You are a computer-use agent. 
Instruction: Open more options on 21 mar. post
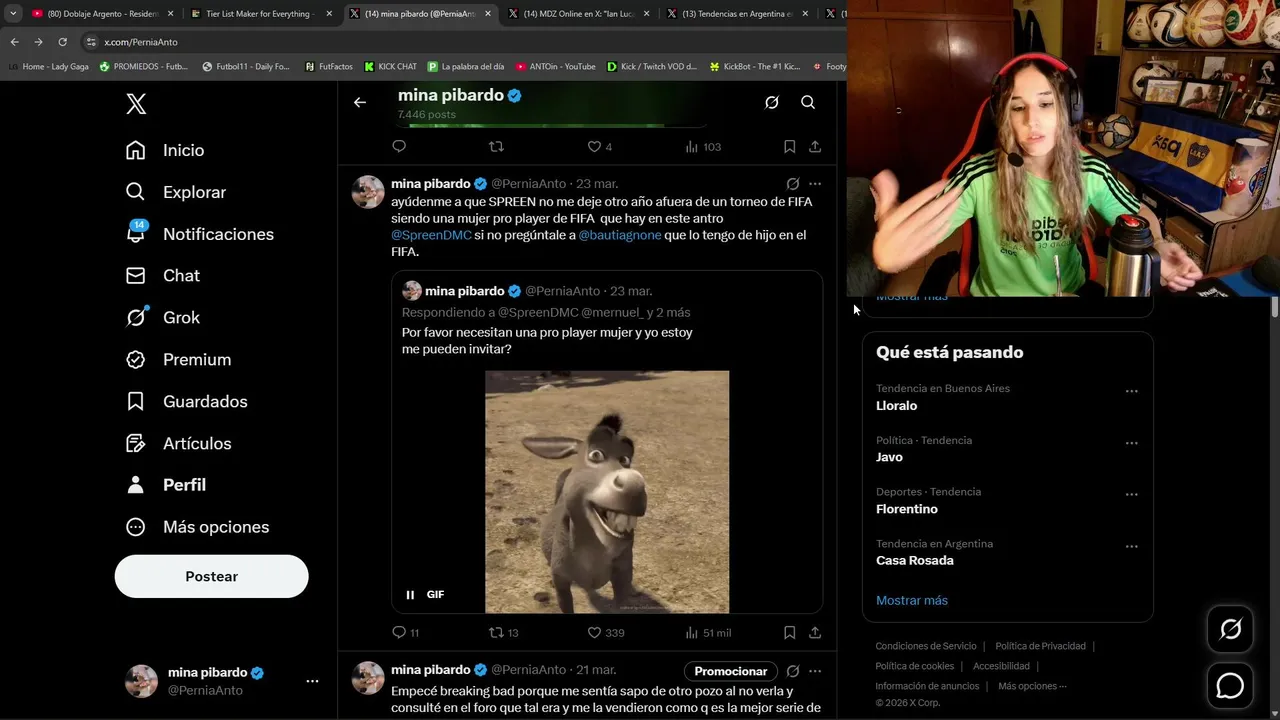pos(815,671)
